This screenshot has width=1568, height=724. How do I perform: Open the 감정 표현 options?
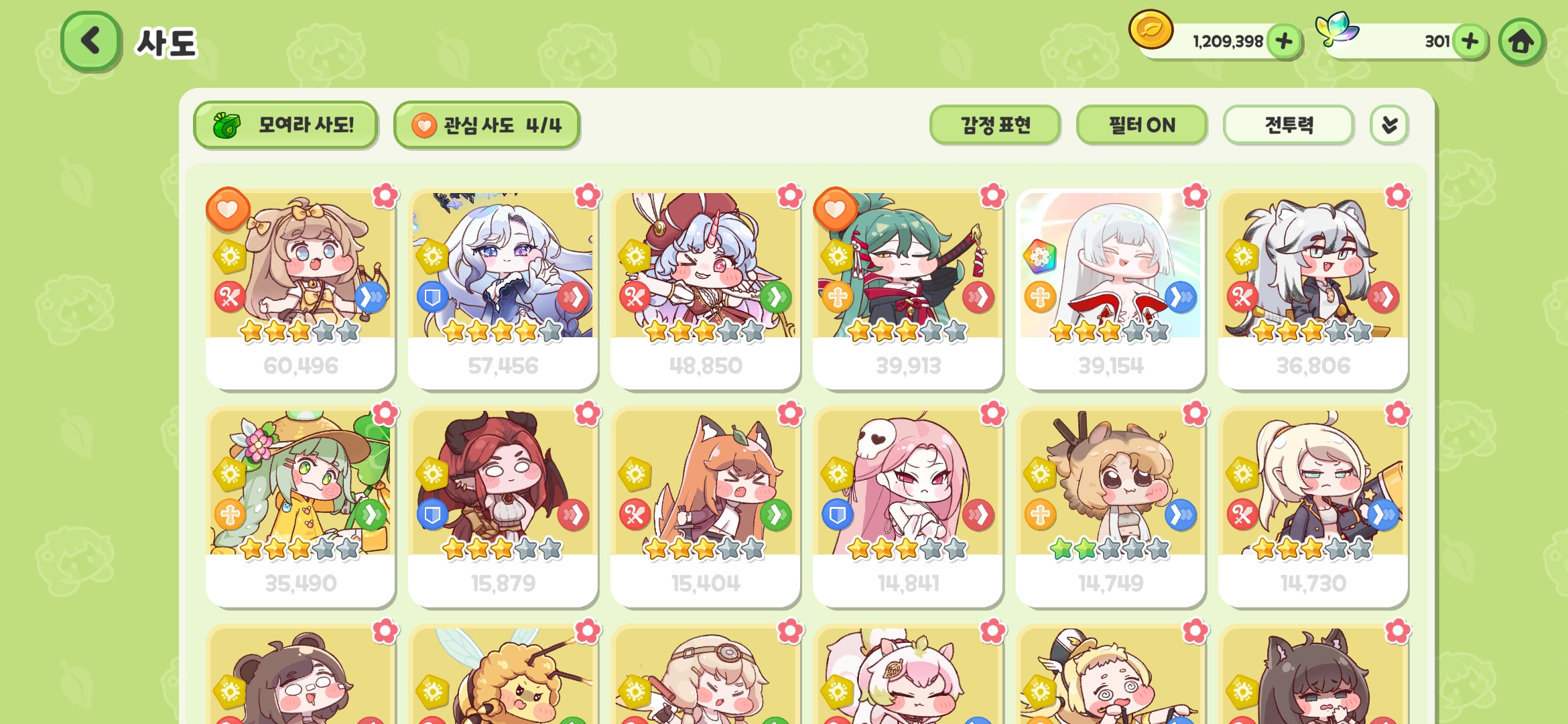995,125
